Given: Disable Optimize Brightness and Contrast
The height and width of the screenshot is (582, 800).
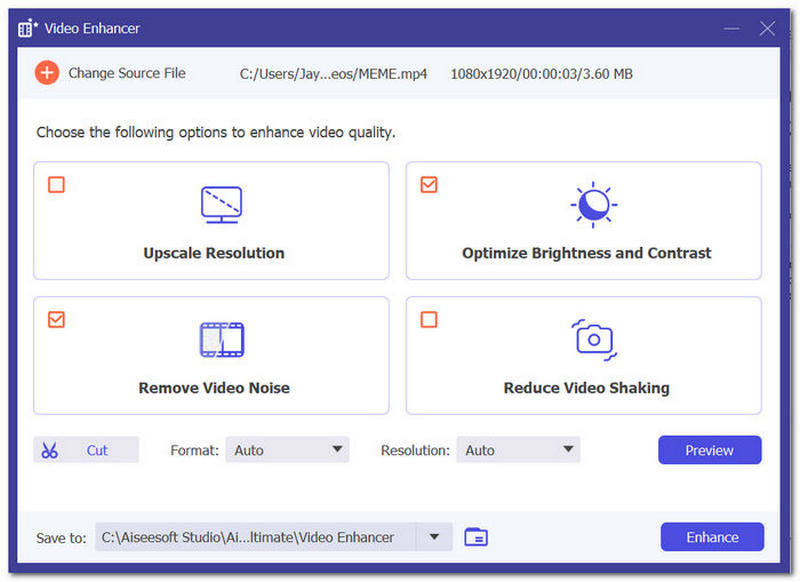Looking at the screenshot, I should (x=429, y=184).
